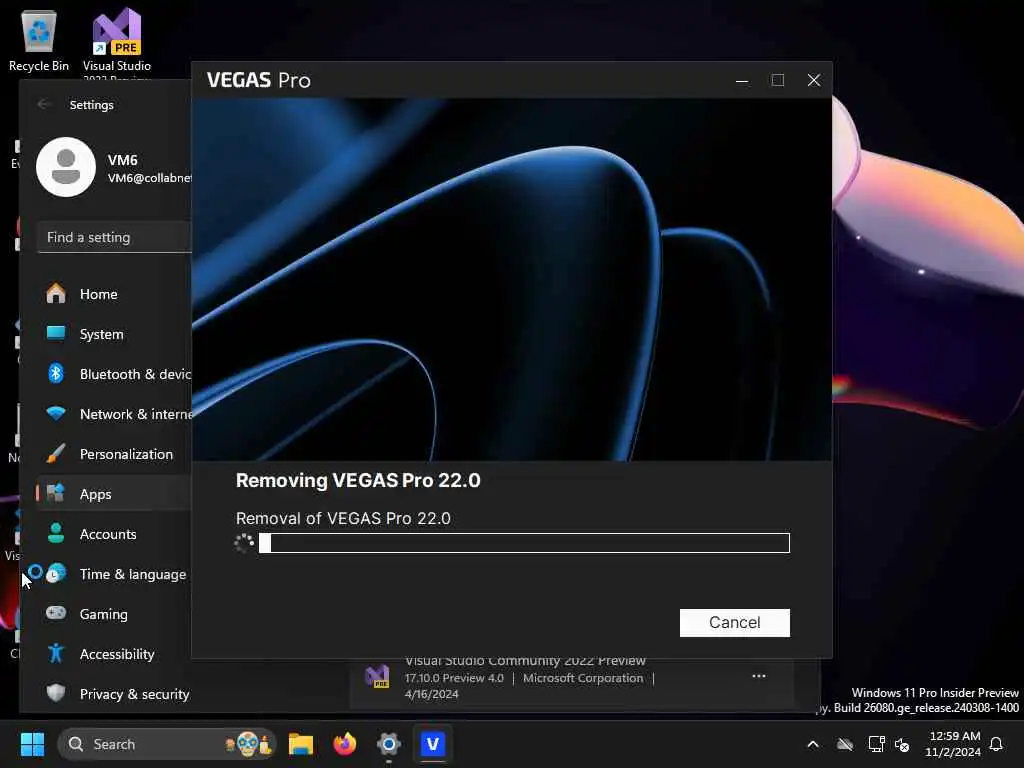Image resolution: width=1024 pixels, height=768 pixels.
Task: Close the VEGAS Pro window
Action: pyautogui.click(x=814, y=80)
